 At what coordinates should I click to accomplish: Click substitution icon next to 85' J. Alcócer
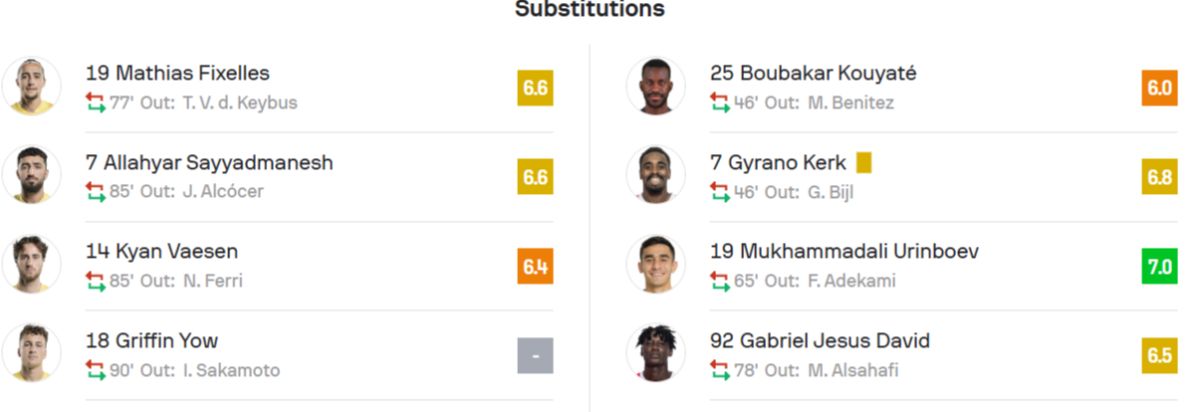(x=95, y=191)
